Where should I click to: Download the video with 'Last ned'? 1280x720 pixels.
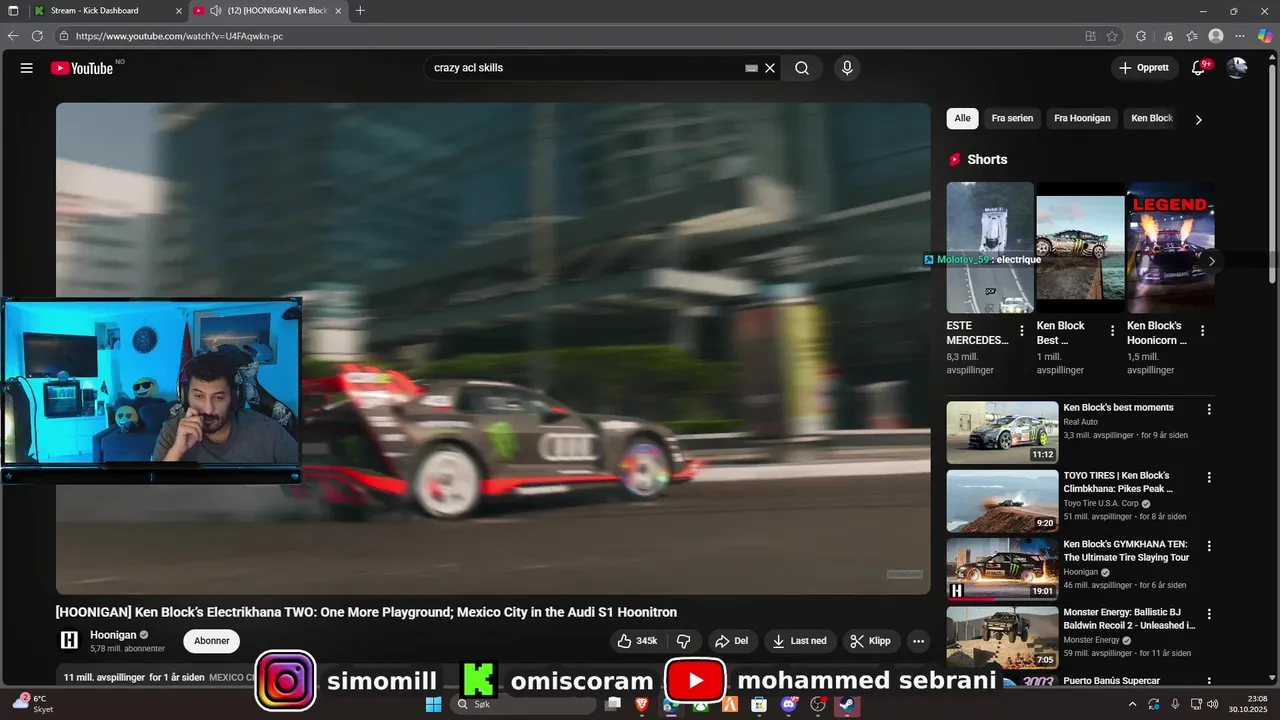point(800,641)
